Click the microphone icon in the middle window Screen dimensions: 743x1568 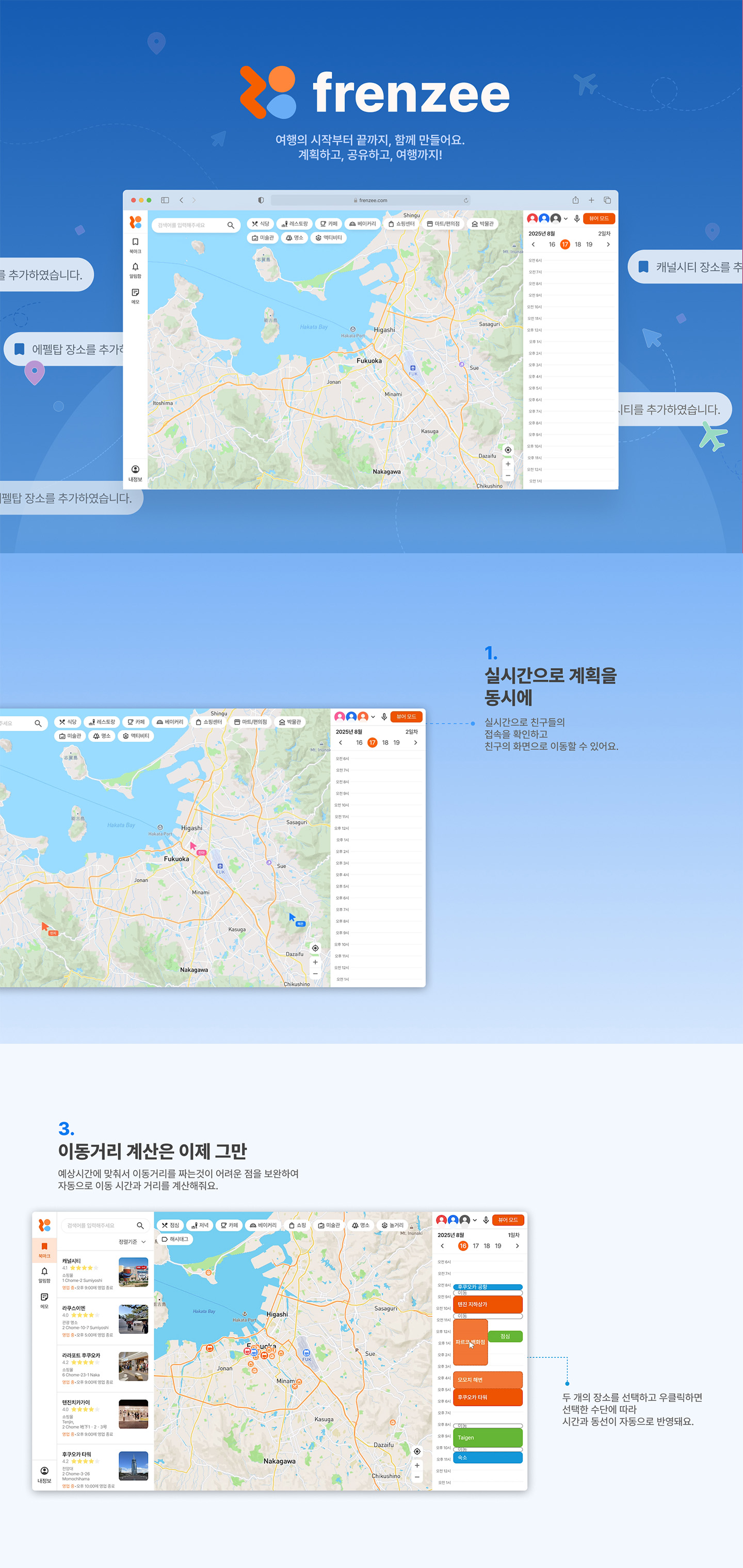pyautogui.click(x=384, y=716)
